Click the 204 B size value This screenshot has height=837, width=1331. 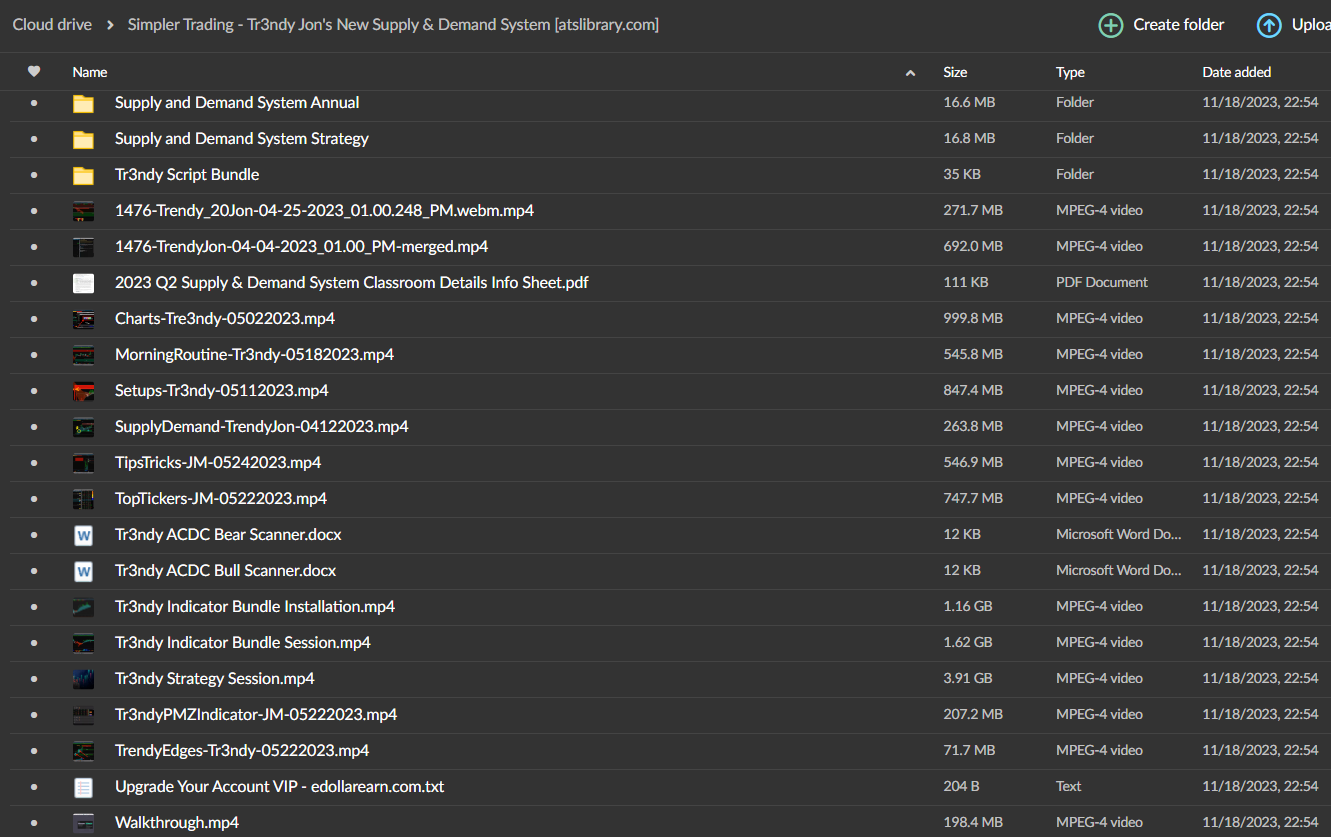961,787
